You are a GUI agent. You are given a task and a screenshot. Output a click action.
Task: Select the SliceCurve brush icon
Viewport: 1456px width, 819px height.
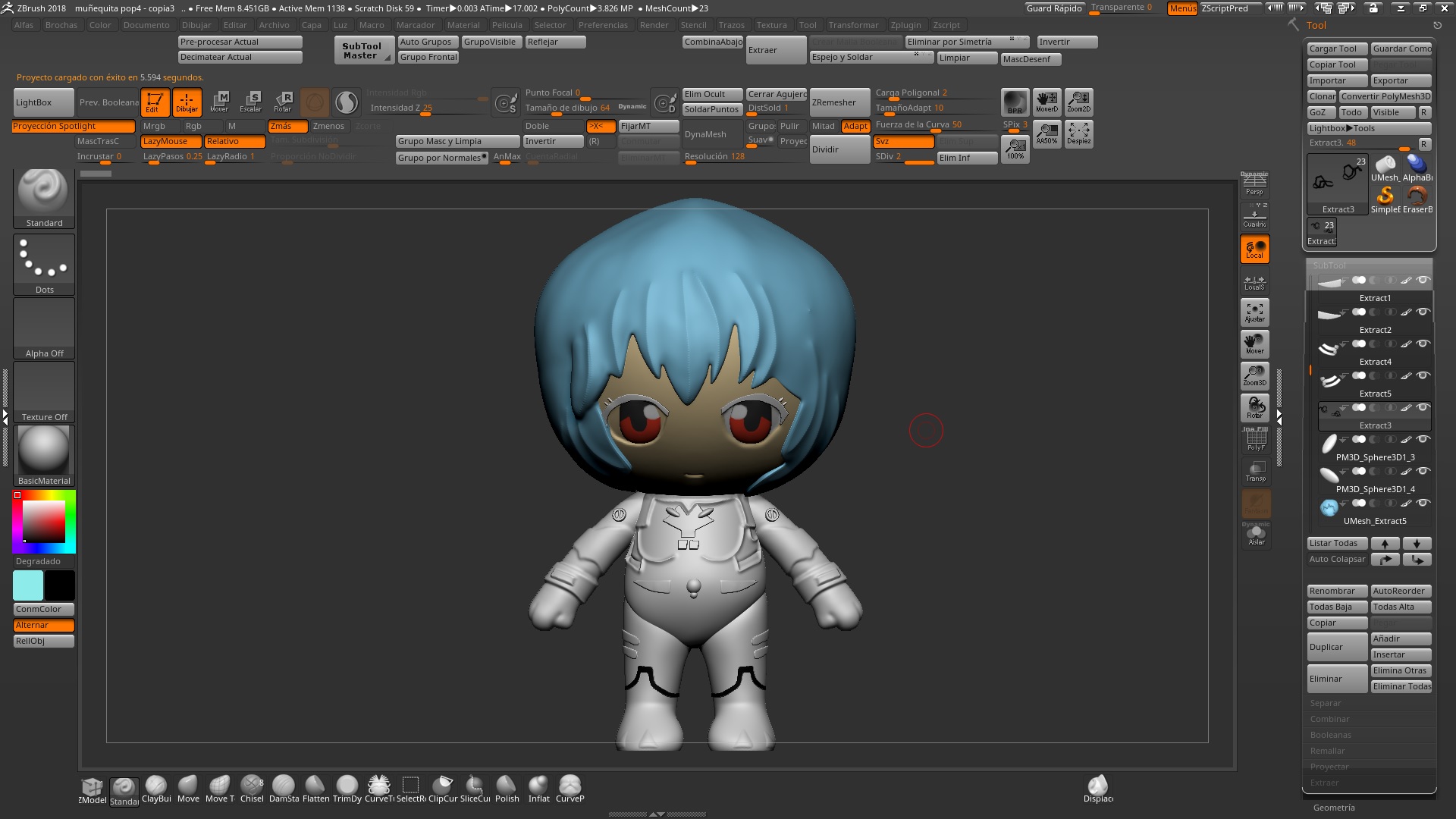[475, 789]
